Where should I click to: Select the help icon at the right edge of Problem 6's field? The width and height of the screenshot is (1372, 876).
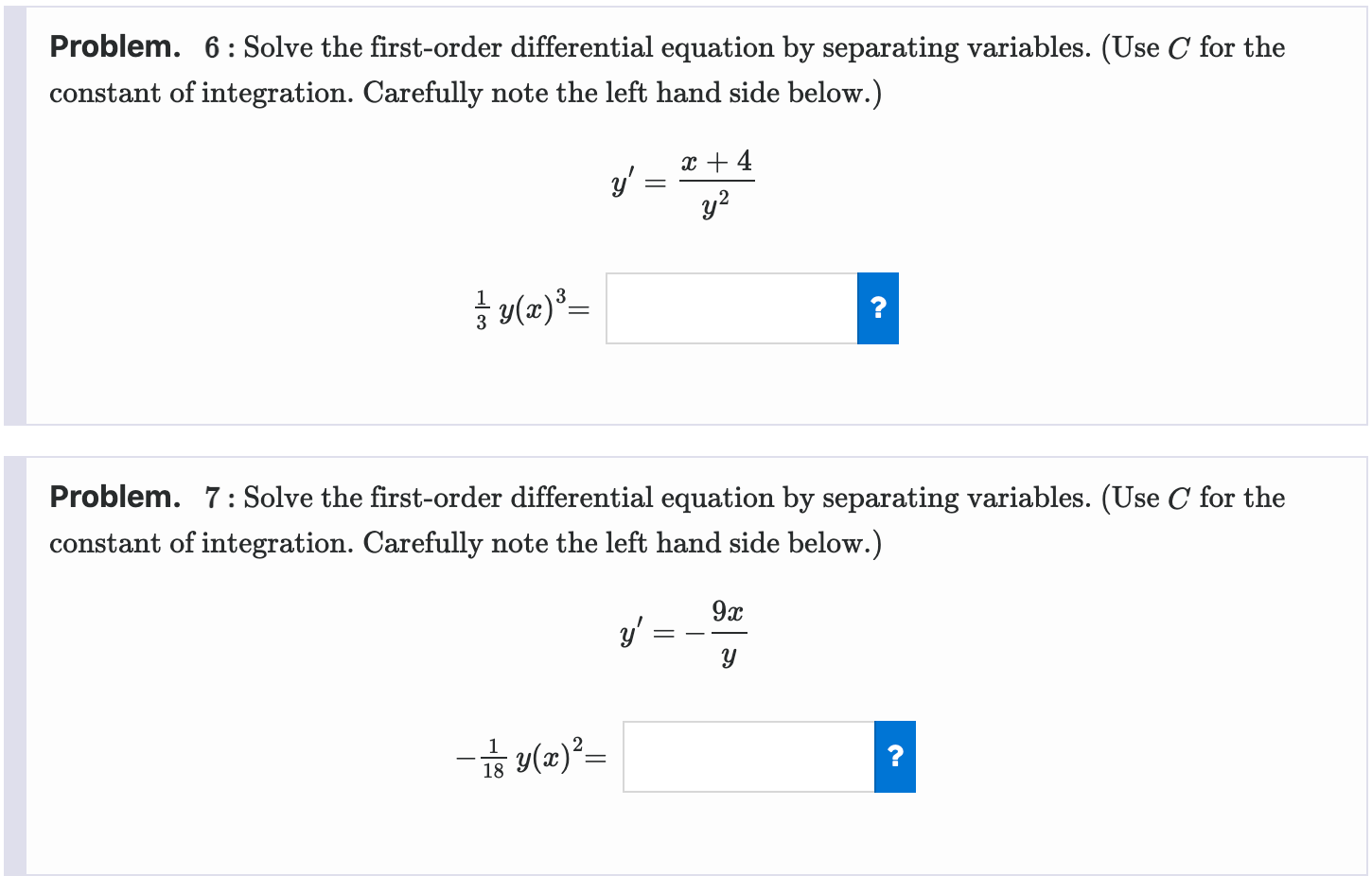(877, 308)
